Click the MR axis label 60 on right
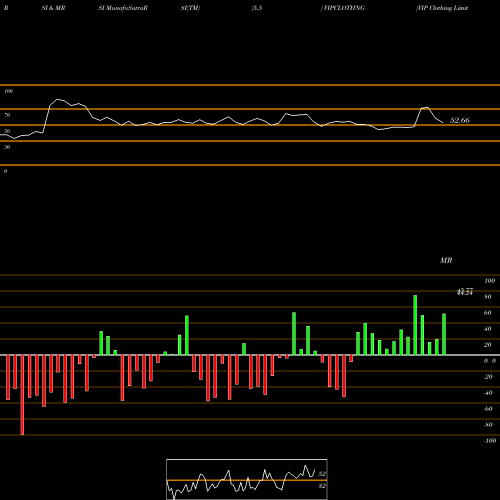This screenshot has width=500, height=500. coord(487,313)
